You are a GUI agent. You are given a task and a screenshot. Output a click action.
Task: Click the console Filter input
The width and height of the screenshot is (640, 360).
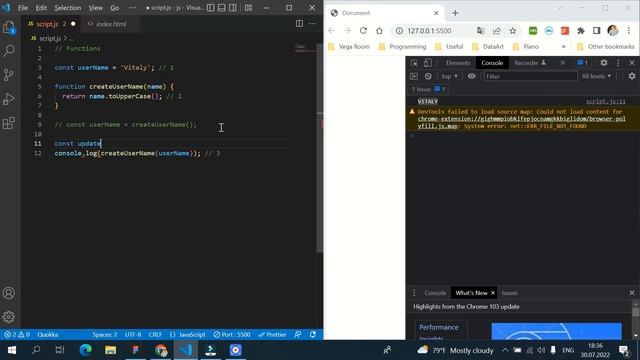tap(530, 76)
